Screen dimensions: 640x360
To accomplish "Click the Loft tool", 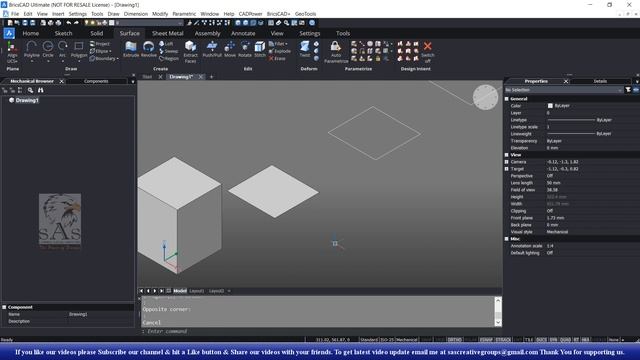I will (x=167, y=44).
